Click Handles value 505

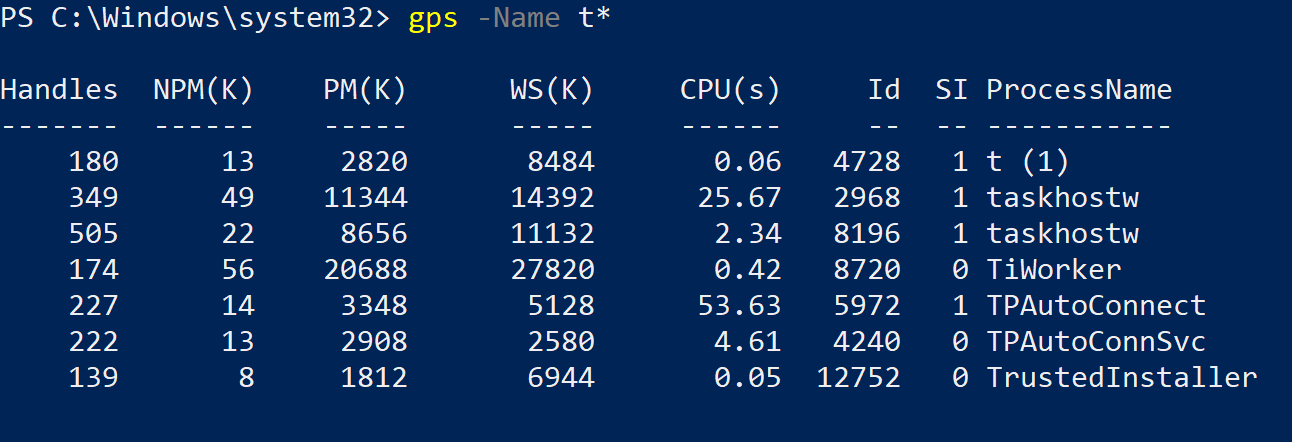coord(93,234)
